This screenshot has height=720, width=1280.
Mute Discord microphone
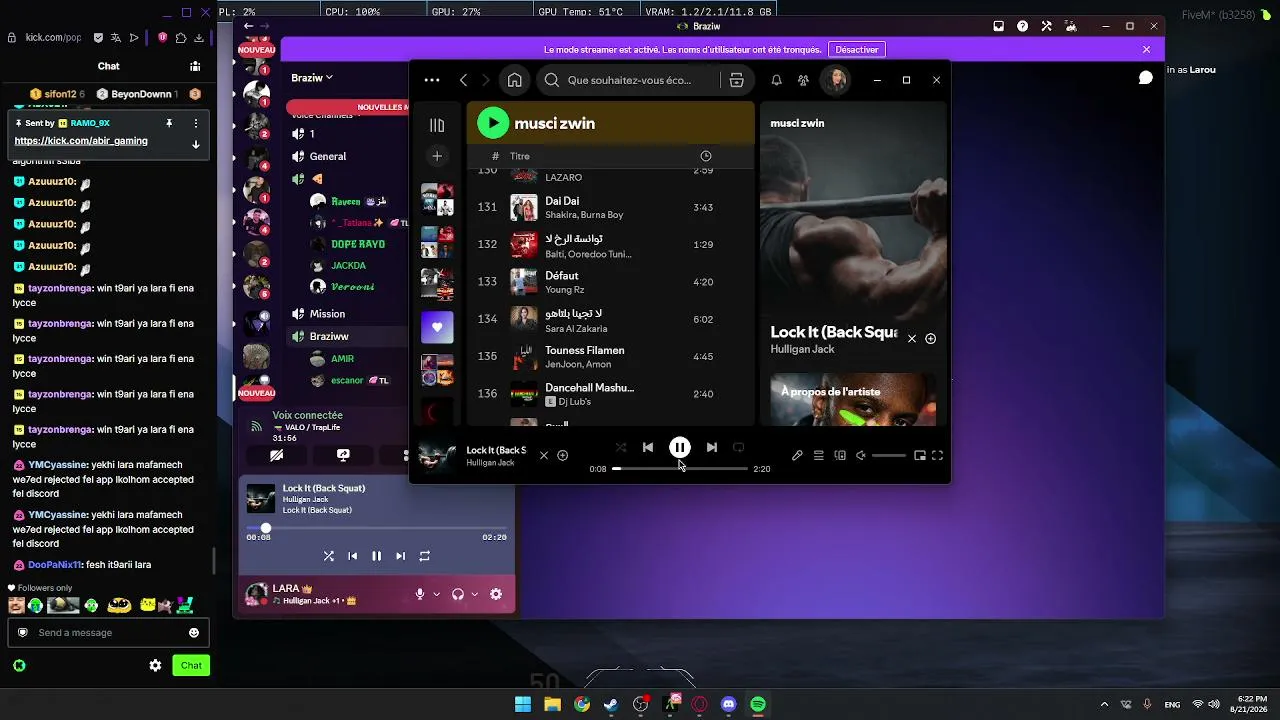click(x=420, y=594)
